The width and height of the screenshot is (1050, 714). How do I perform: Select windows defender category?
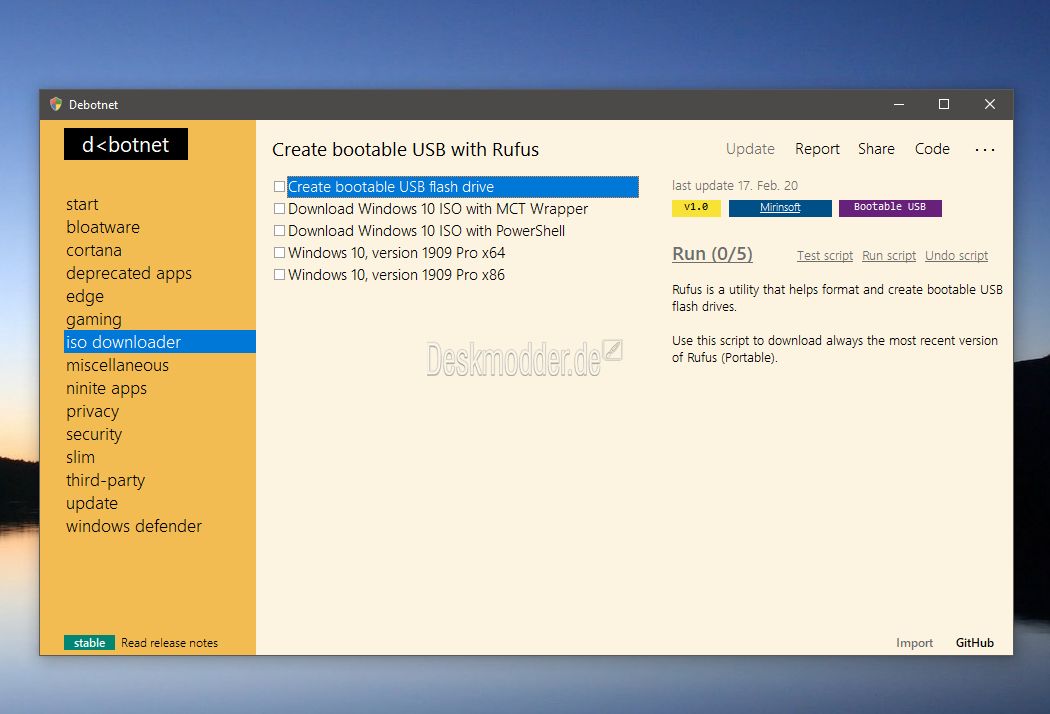pyautogui.click(x=134, y=526)
